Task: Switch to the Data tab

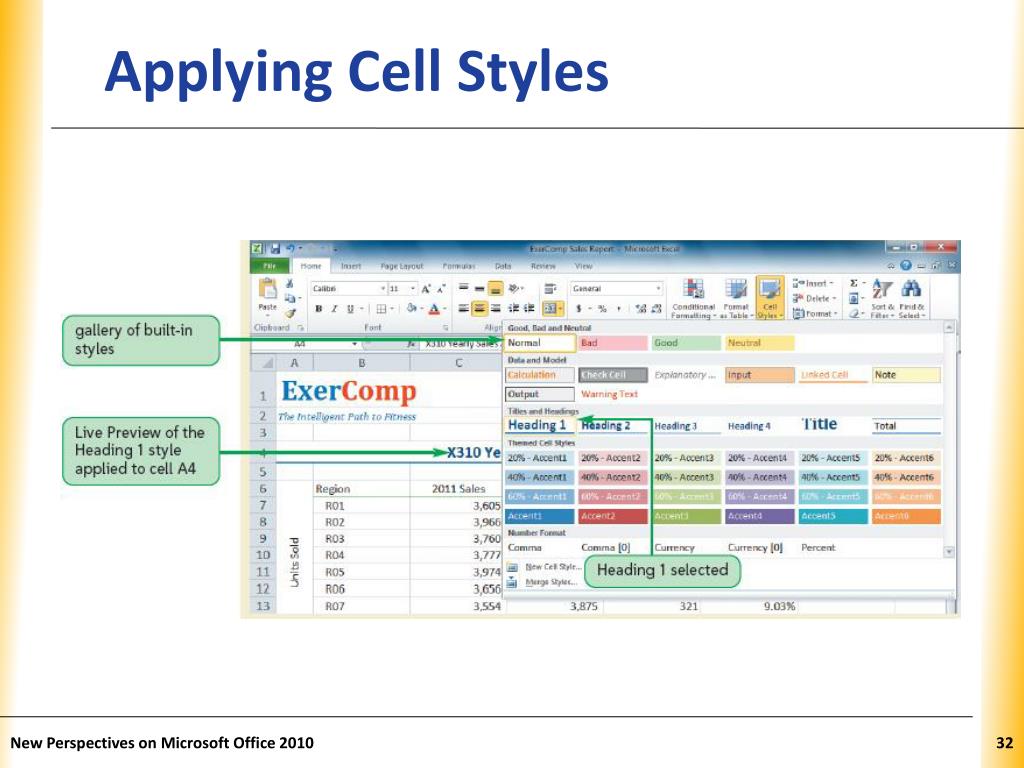Action: click(503, 266)
